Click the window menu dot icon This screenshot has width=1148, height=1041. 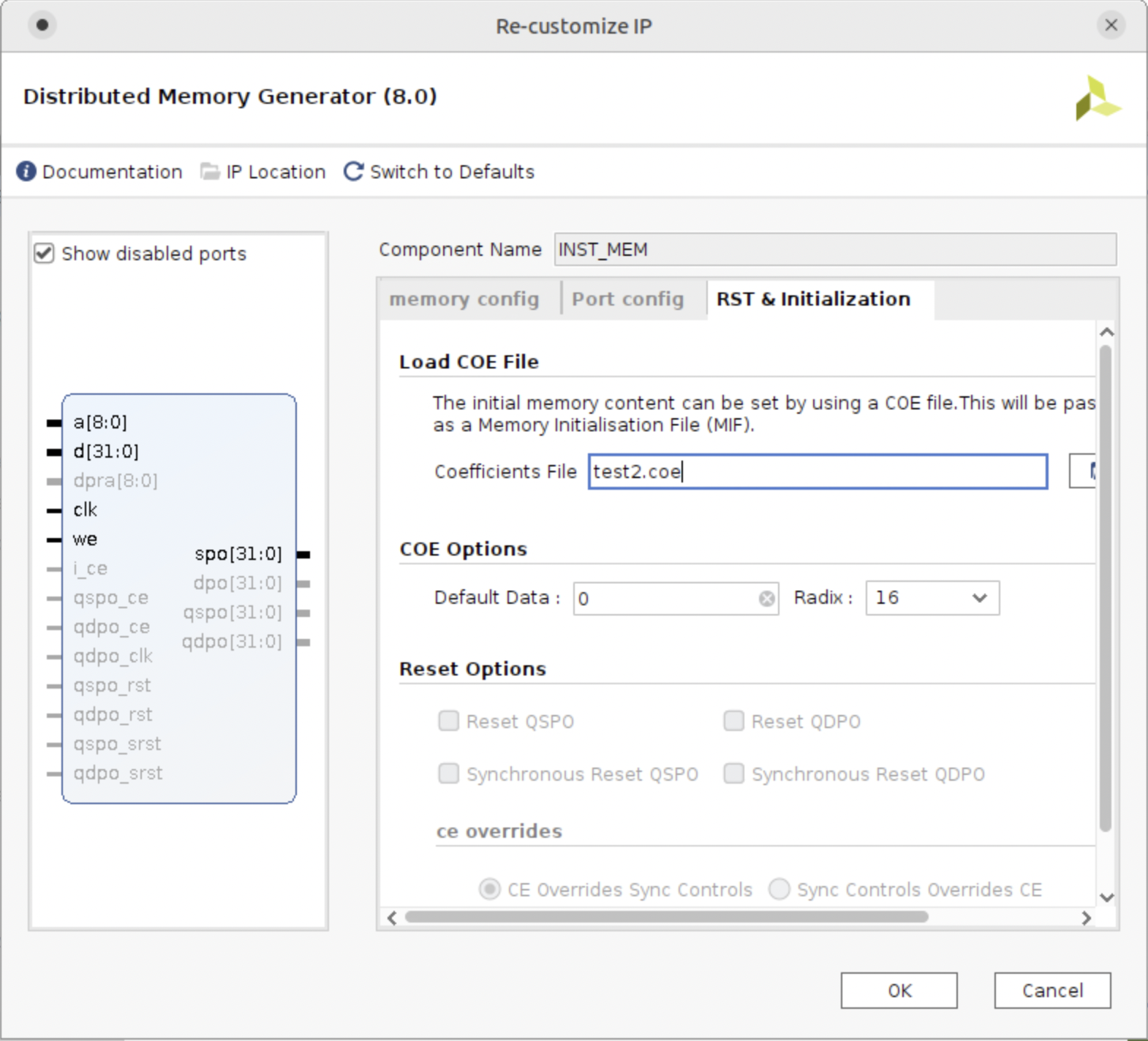click(x=42, y=26)
